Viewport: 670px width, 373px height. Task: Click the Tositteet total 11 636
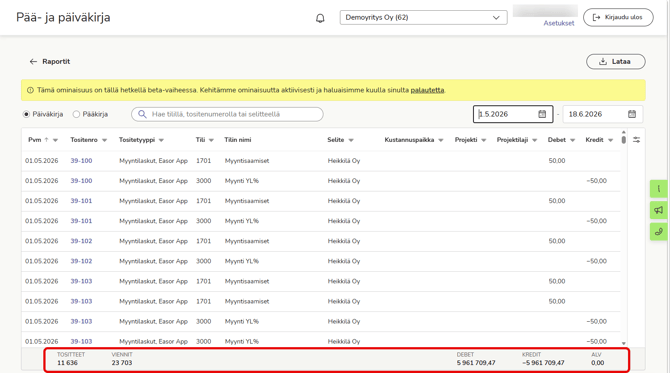coord(68,363)
